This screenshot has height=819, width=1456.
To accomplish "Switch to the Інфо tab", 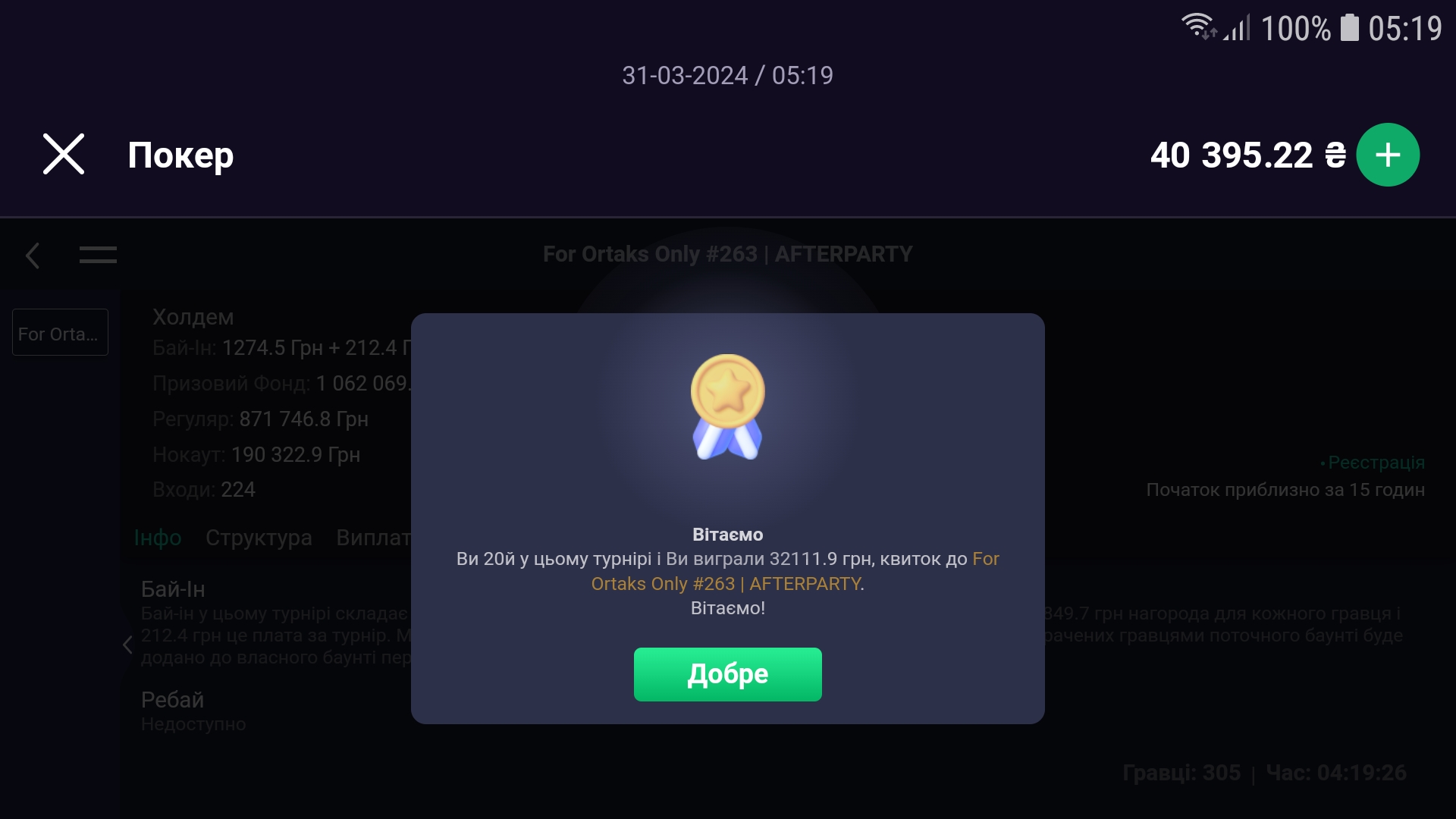I will pyautogui.click(x=158, y=538).
